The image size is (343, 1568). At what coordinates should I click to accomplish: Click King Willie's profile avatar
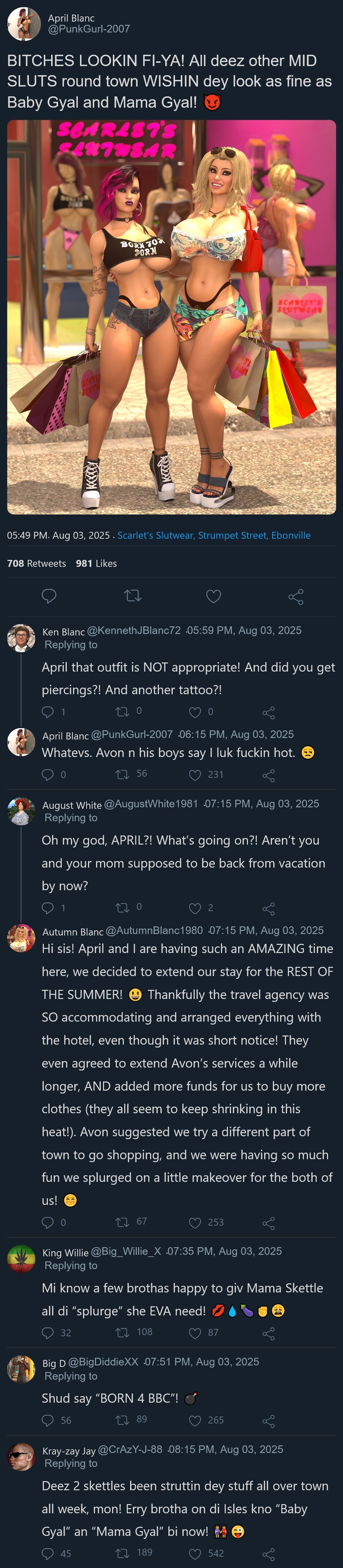tap(21, 1258)
